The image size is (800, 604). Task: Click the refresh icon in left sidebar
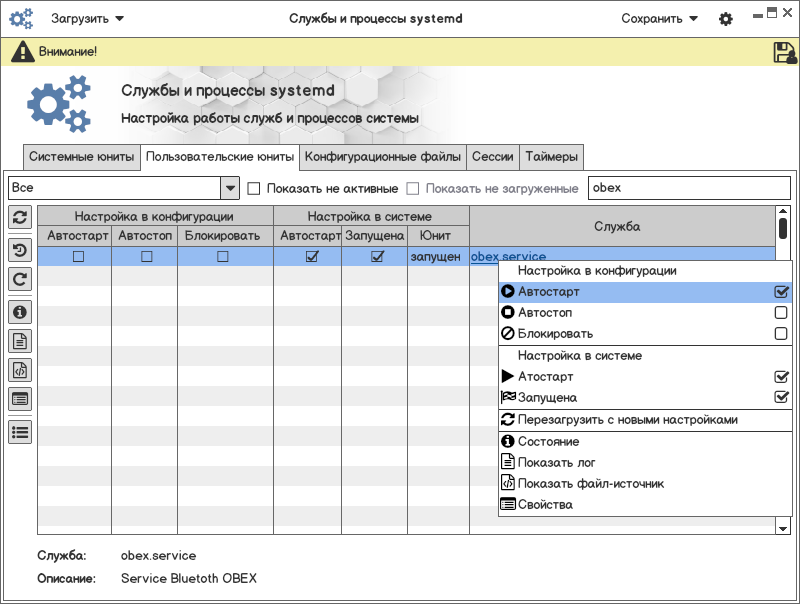click(20, 217)
